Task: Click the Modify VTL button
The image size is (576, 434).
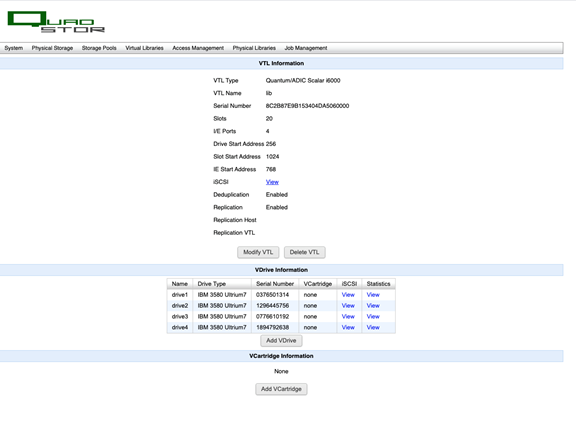Action: [x=258, y=252]
